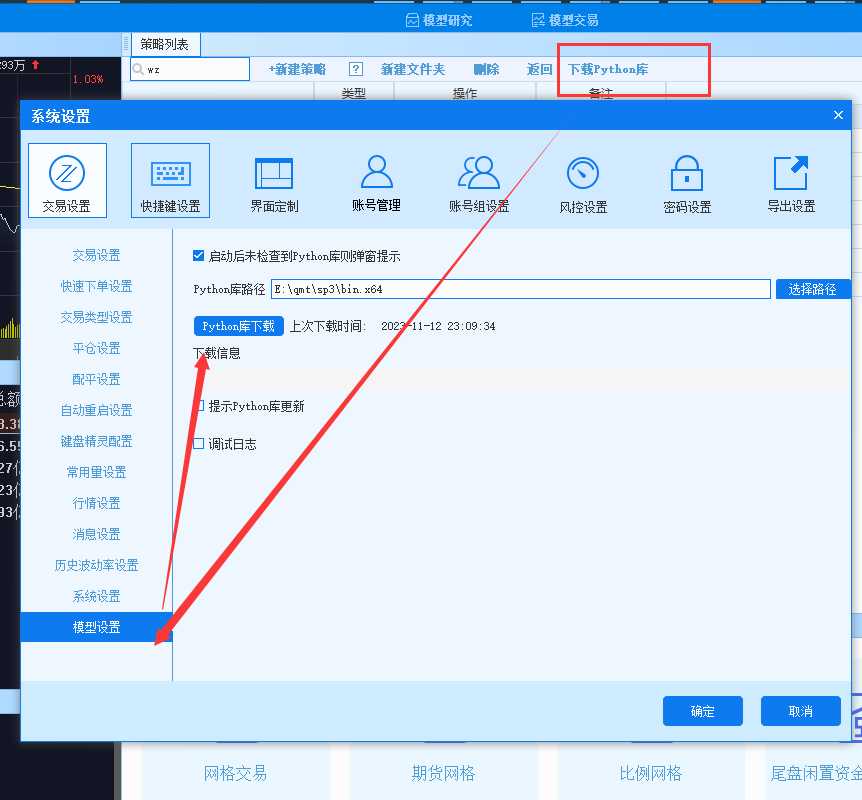Click 新建文件夹 in strategy toolbar
Image resolution: width=862 pixels, height=800 pixels.
coord(412,69)
